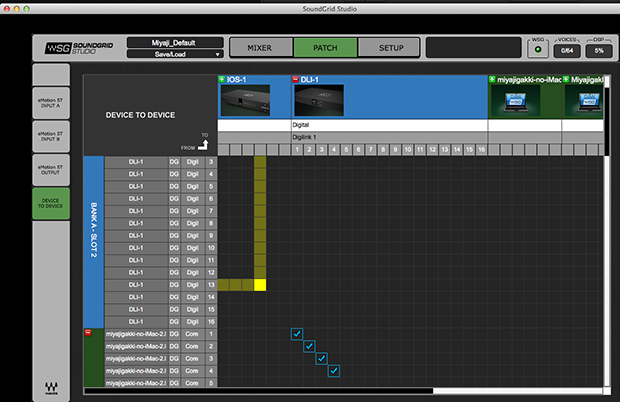
Task: Open the PATCH tab
Action: (325, 48)
